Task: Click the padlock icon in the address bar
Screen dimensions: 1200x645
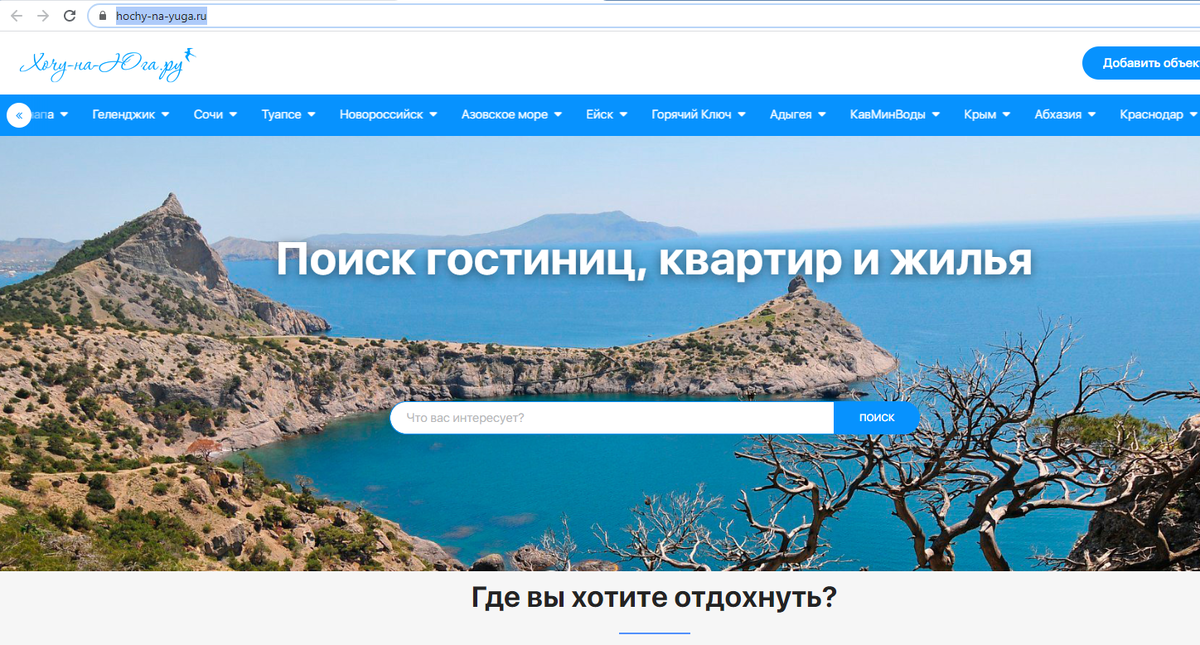Action: click(x=100, y=15)
